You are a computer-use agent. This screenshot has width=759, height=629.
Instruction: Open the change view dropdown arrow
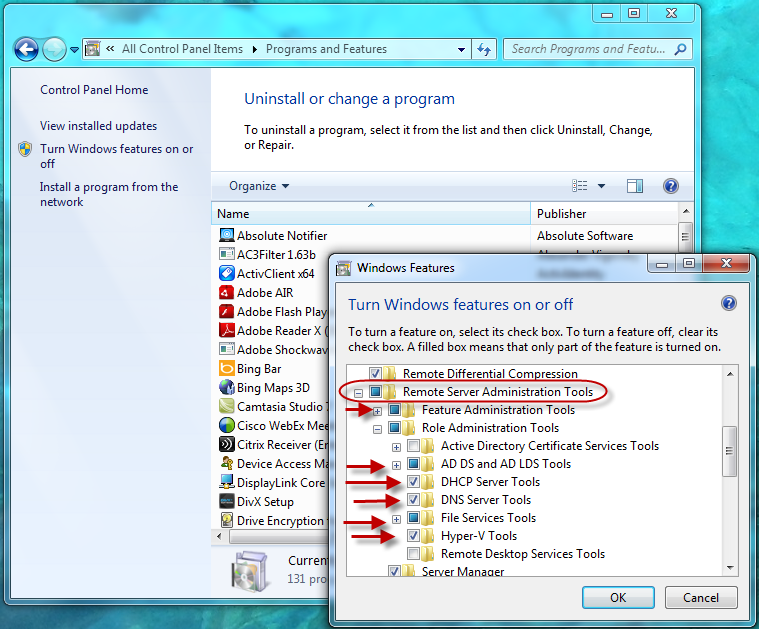click(x=601, y=186)
